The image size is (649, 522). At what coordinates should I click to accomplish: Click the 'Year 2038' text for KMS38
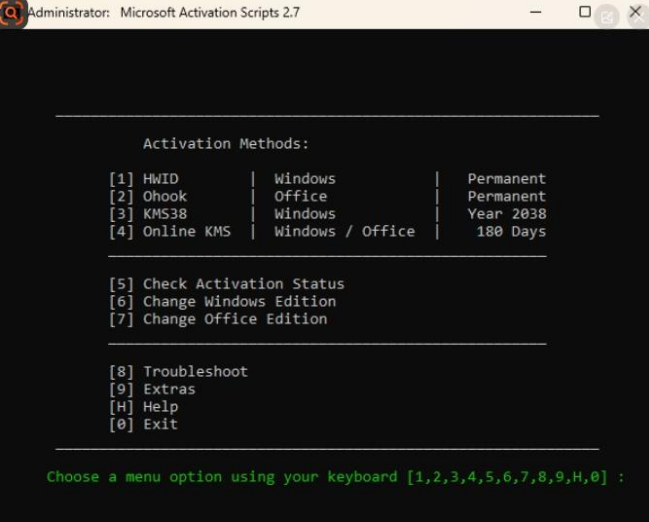point(506,214)
